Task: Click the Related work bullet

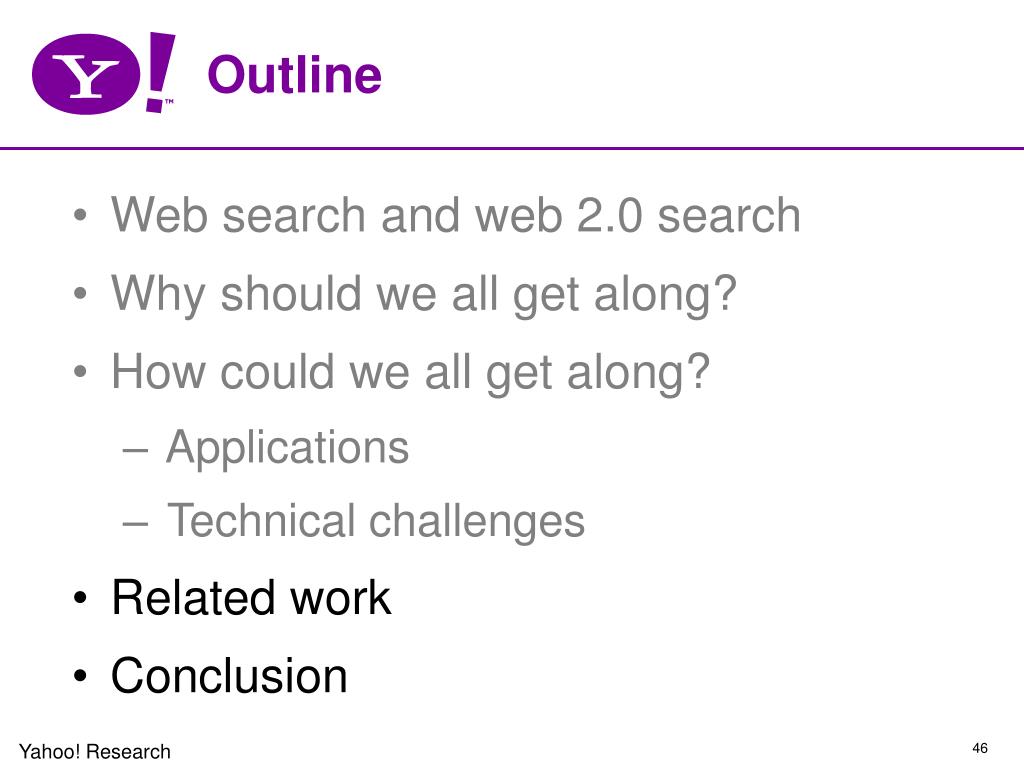Action: (251, 597)
